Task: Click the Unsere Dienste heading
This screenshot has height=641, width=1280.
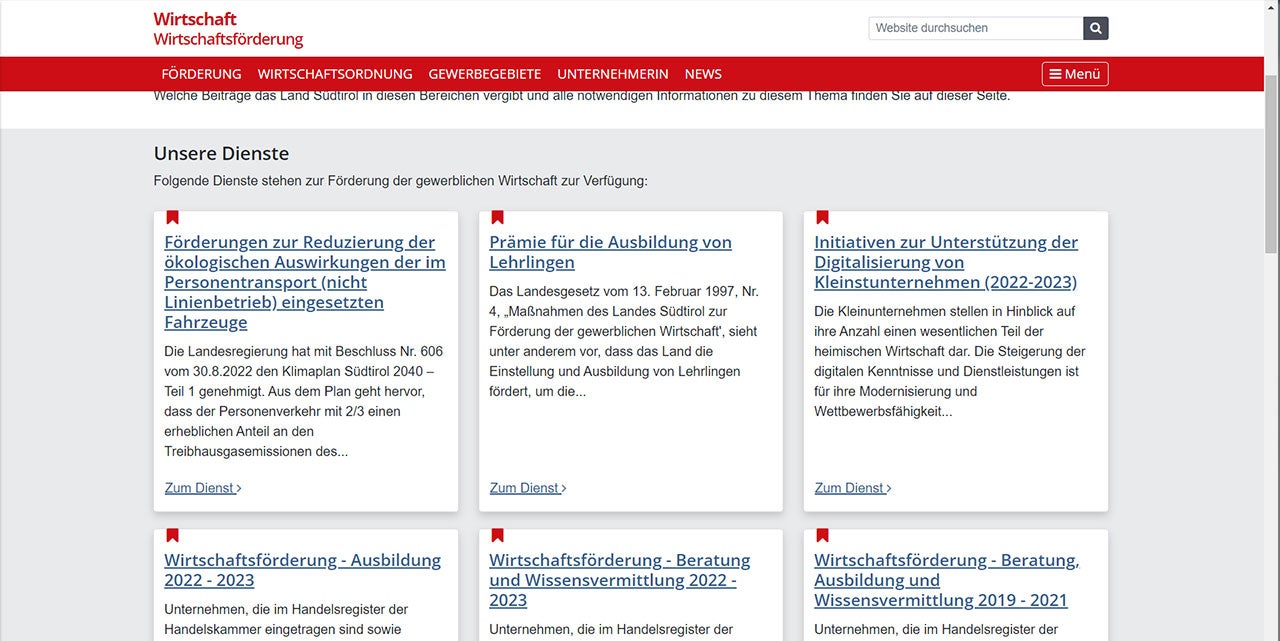Action: [221, 153]
